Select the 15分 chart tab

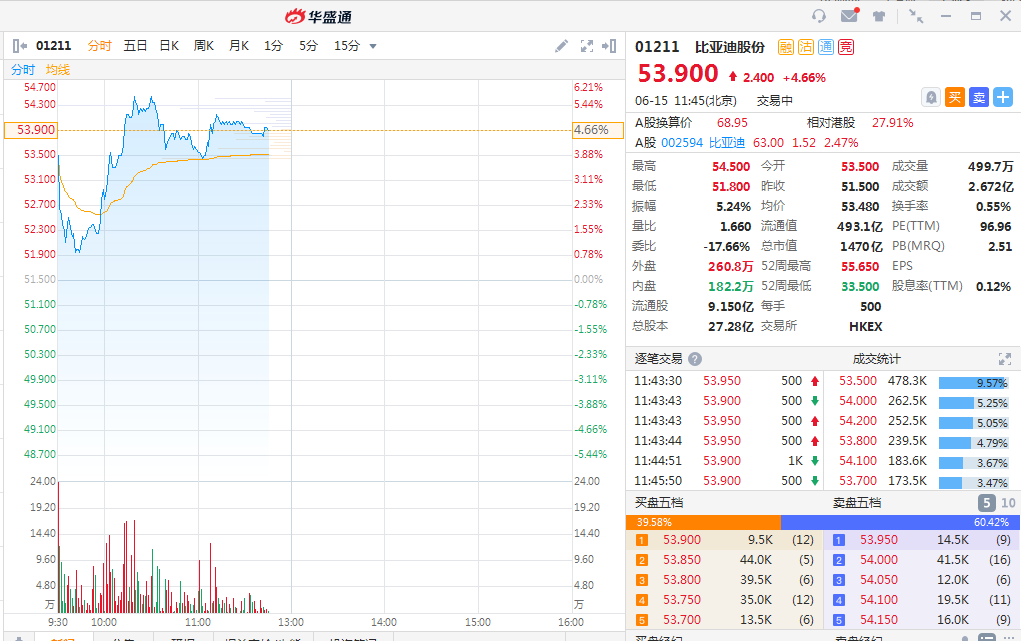click(347, 46)
